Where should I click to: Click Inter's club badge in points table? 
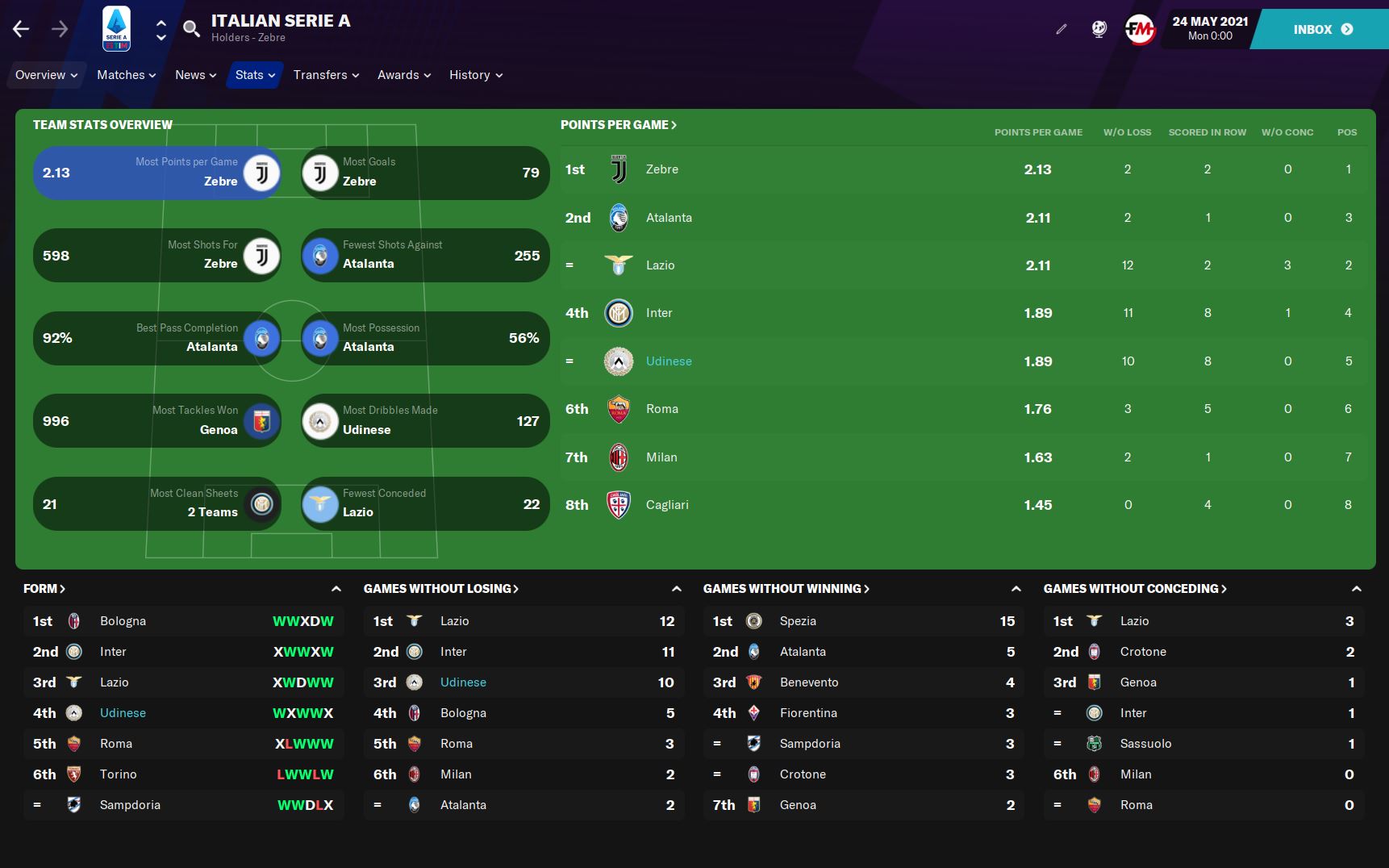[619, 313]
